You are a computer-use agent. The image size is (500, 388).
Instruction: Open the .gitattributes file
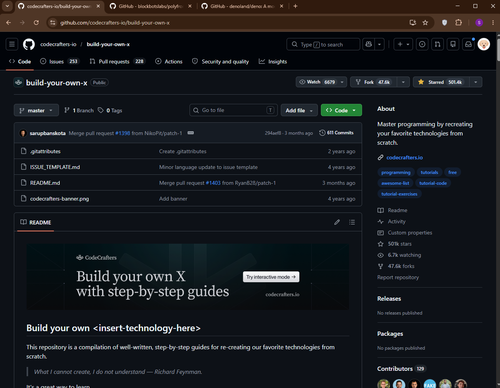45,151
